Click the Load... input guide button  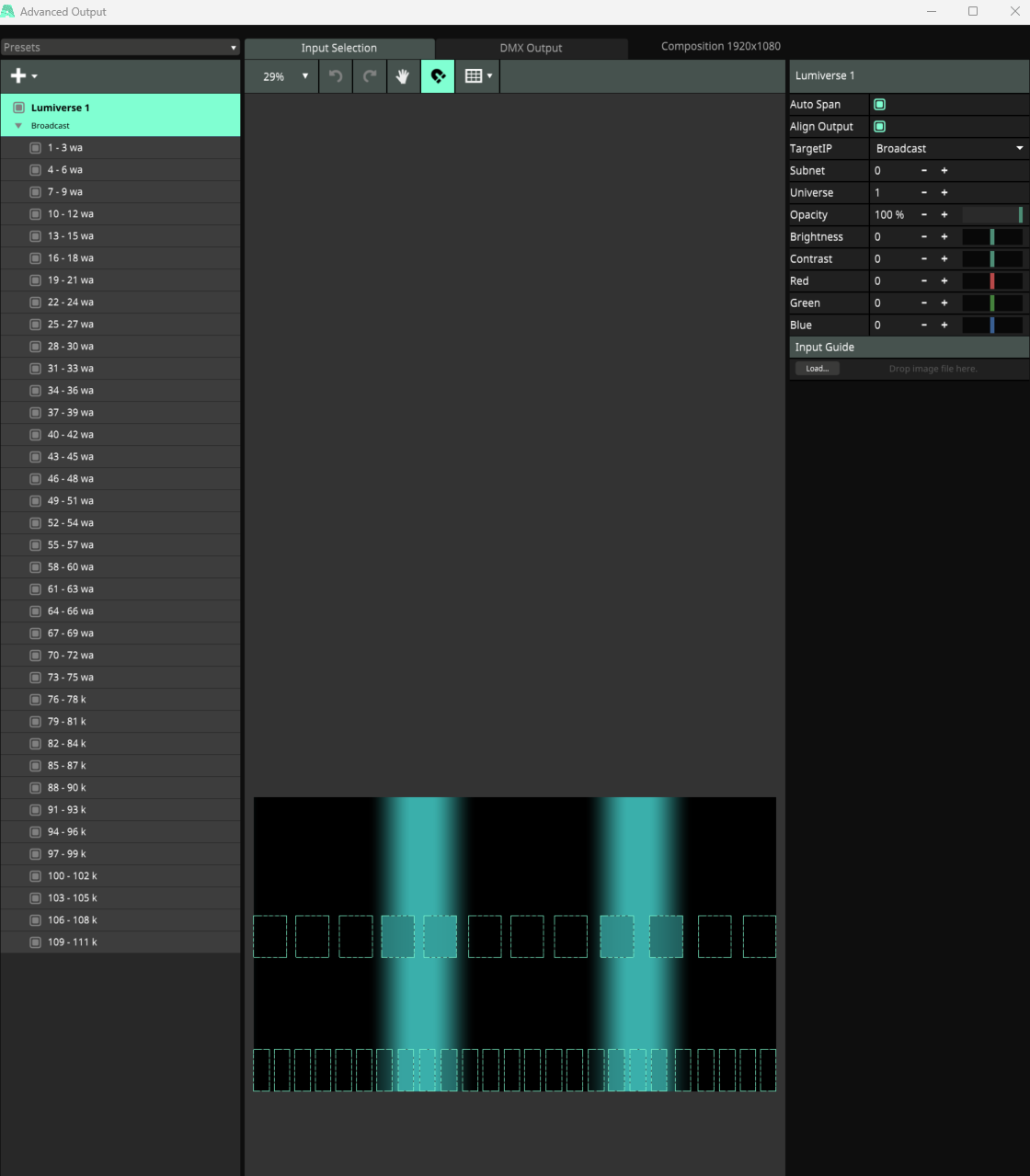click(817, 369)
